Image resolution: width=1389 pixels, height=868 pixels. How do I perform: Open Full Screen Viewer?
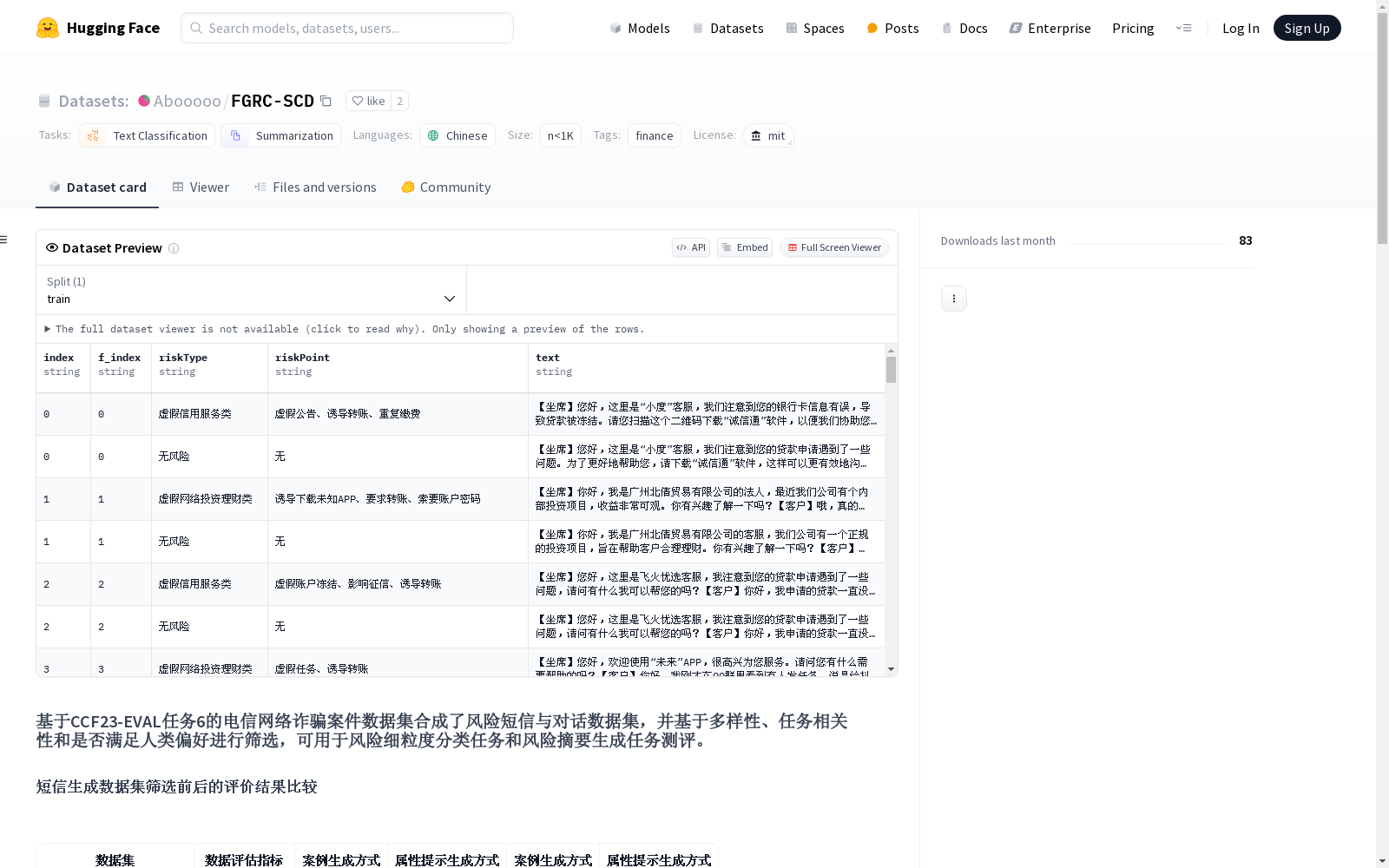[x=834, y=247]
